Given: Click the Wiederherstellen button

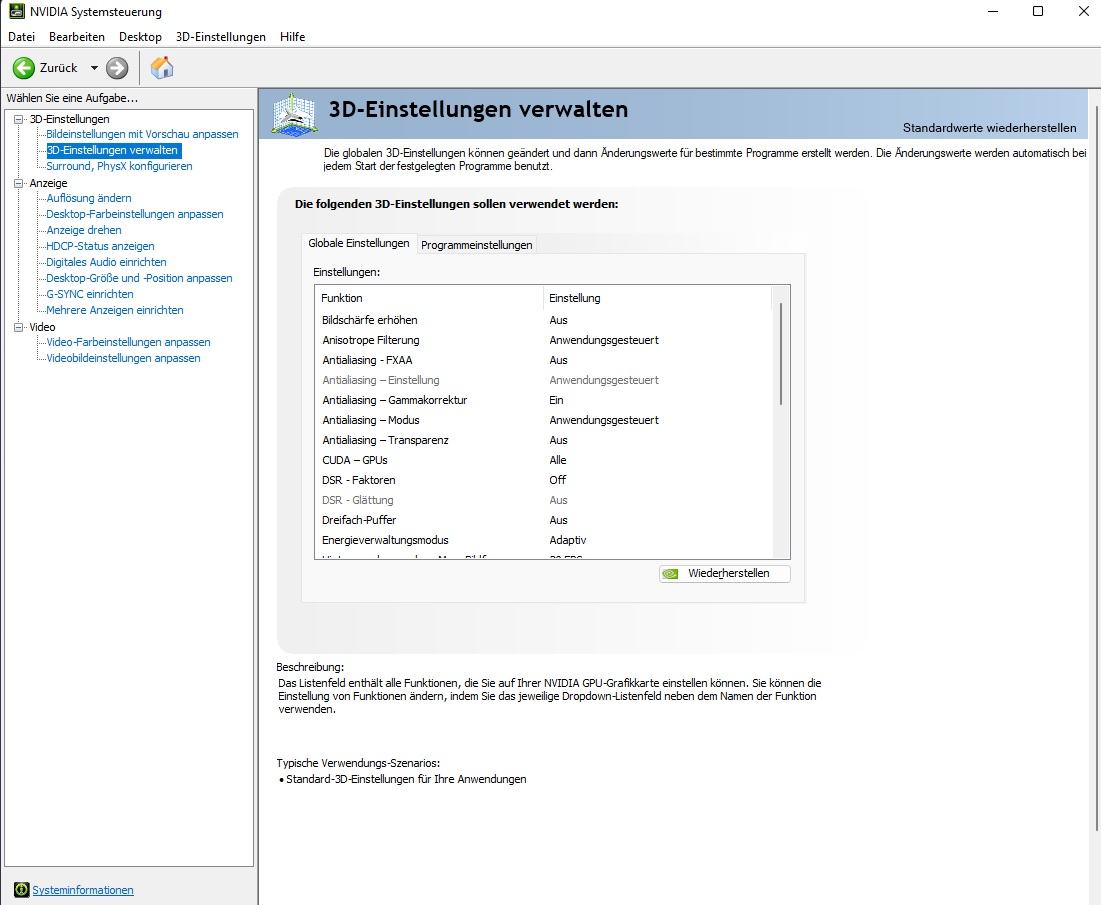Looking at the screenshot, I should click(x=725, y=574).
